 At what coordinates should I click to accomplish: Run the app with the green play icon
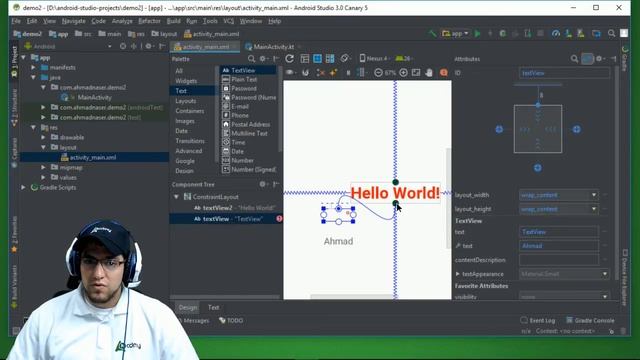pyautogui.click(x=477, y=33)
